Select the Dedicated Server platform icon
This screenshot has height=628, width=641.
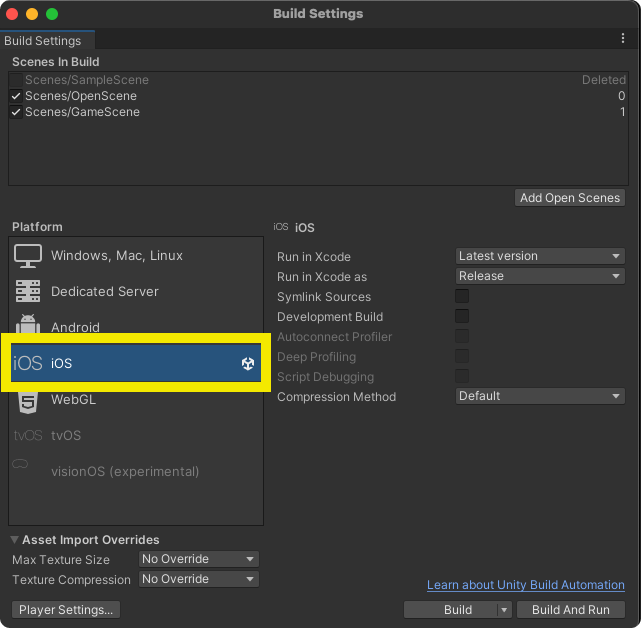[28, 292]
